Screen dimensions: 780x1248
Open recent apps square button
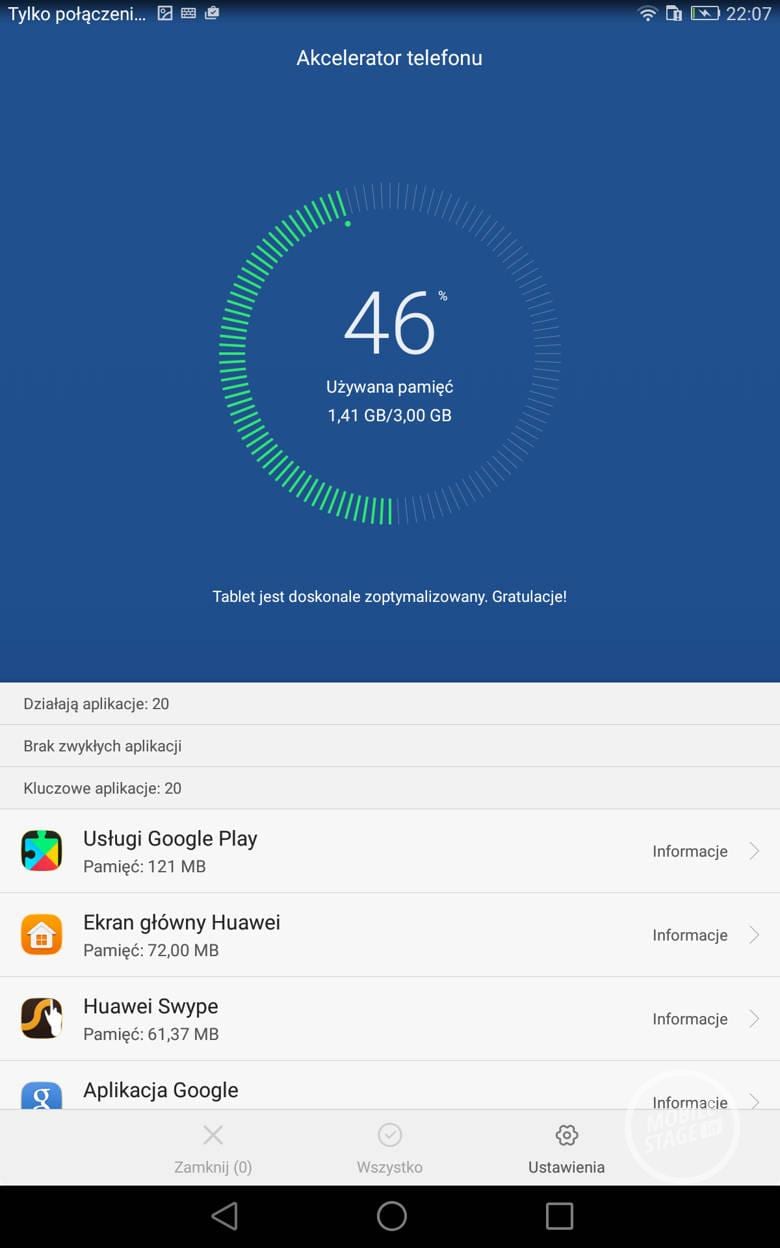[559, 1216]
